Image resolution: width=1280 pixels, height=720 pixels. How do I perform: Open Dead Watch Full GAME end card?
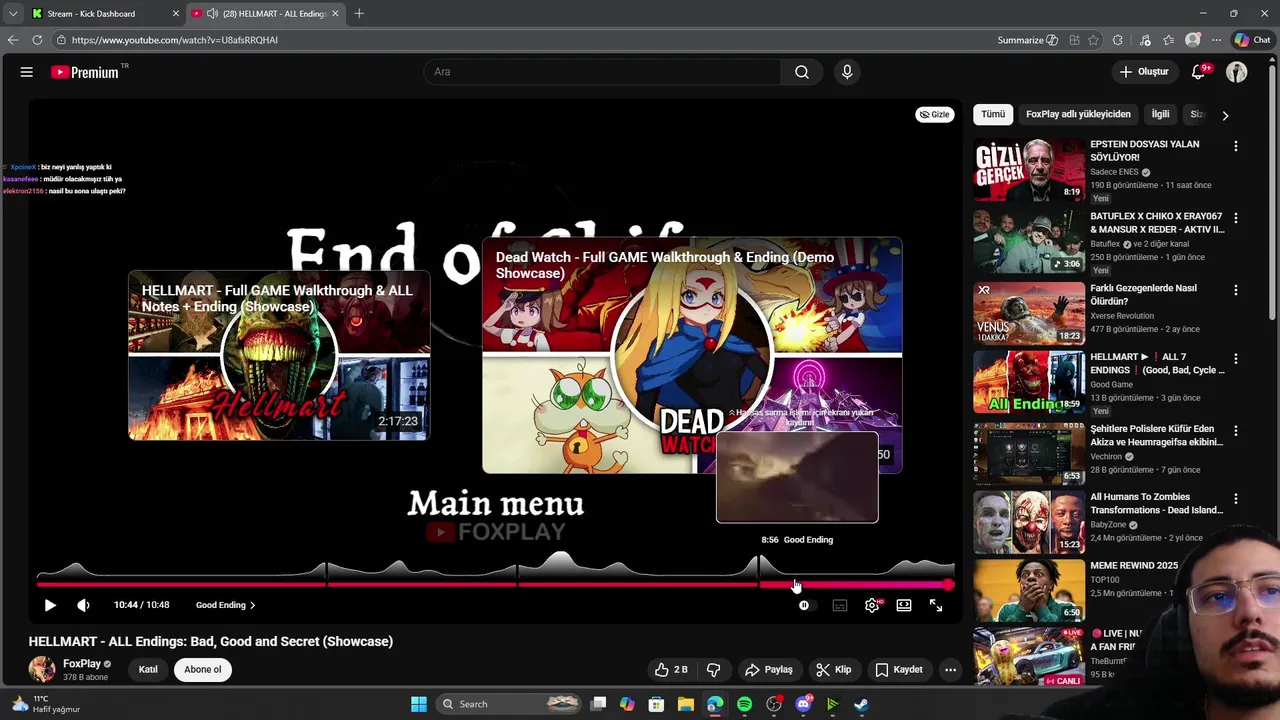click(692, 355)
